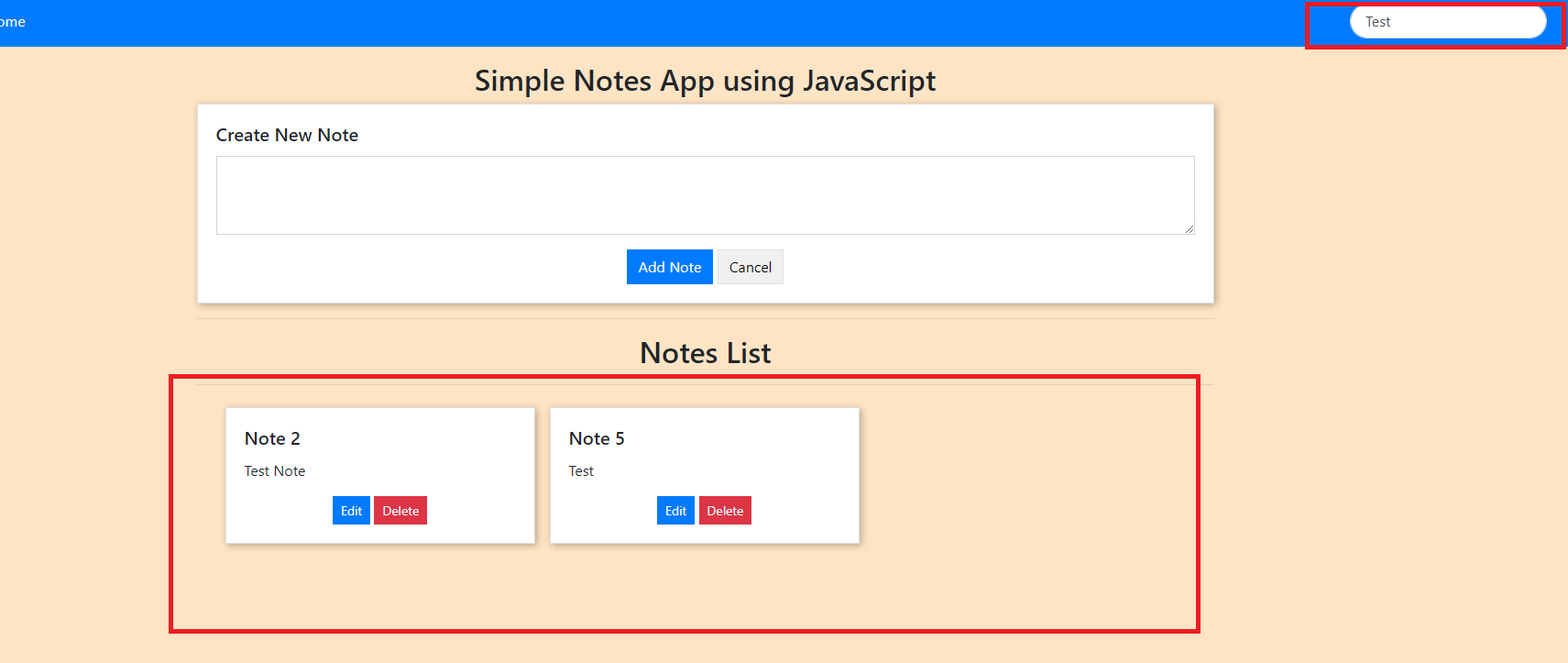This screenshot has height=663, width=1568.
Task: Focus the search box containing 'Test'
Action: click(1448, 22)
